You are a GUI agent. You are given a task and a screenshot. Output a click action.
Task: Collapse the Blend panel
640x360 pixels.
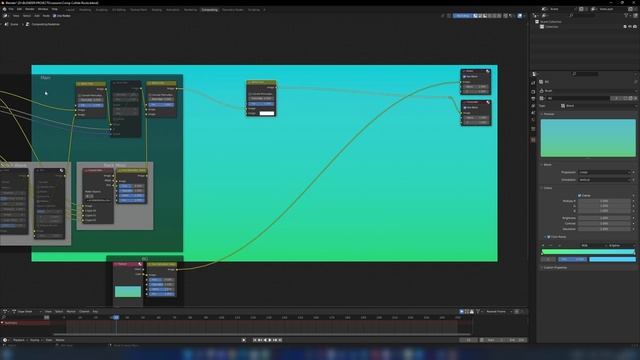click(x=546, y=164)
